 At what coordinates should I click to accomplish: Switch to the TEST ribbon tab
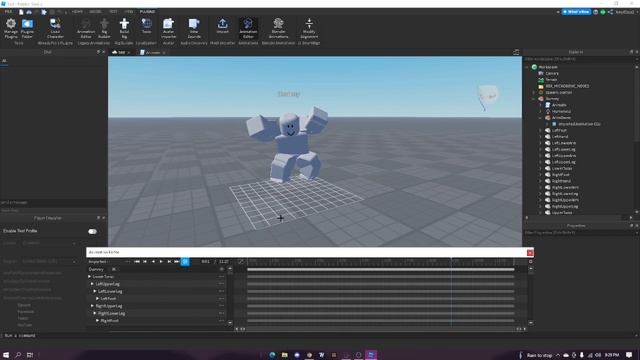coord(113,12)
